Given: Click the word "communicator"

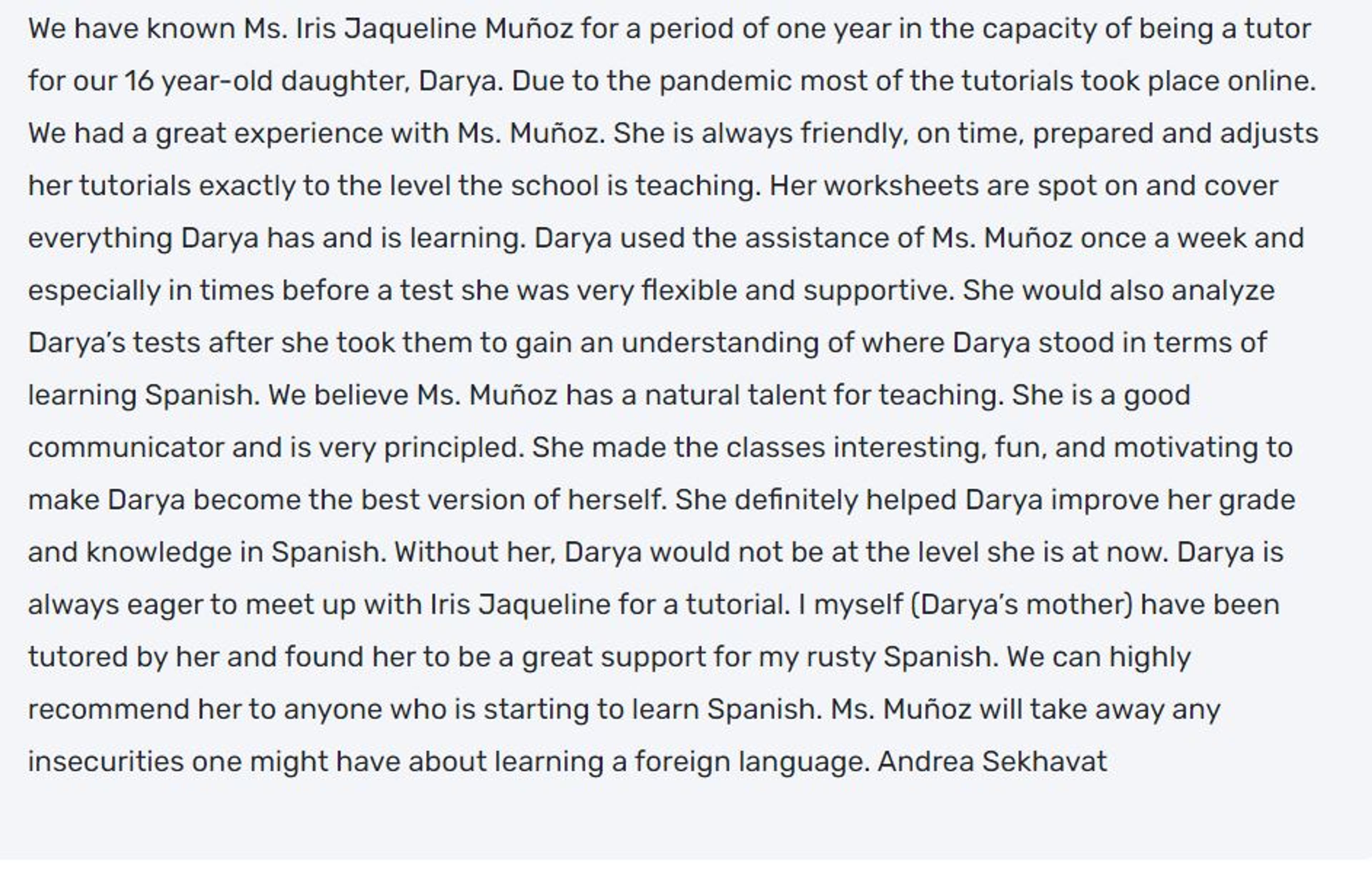Looking at the screenshot, I should 126,448.
